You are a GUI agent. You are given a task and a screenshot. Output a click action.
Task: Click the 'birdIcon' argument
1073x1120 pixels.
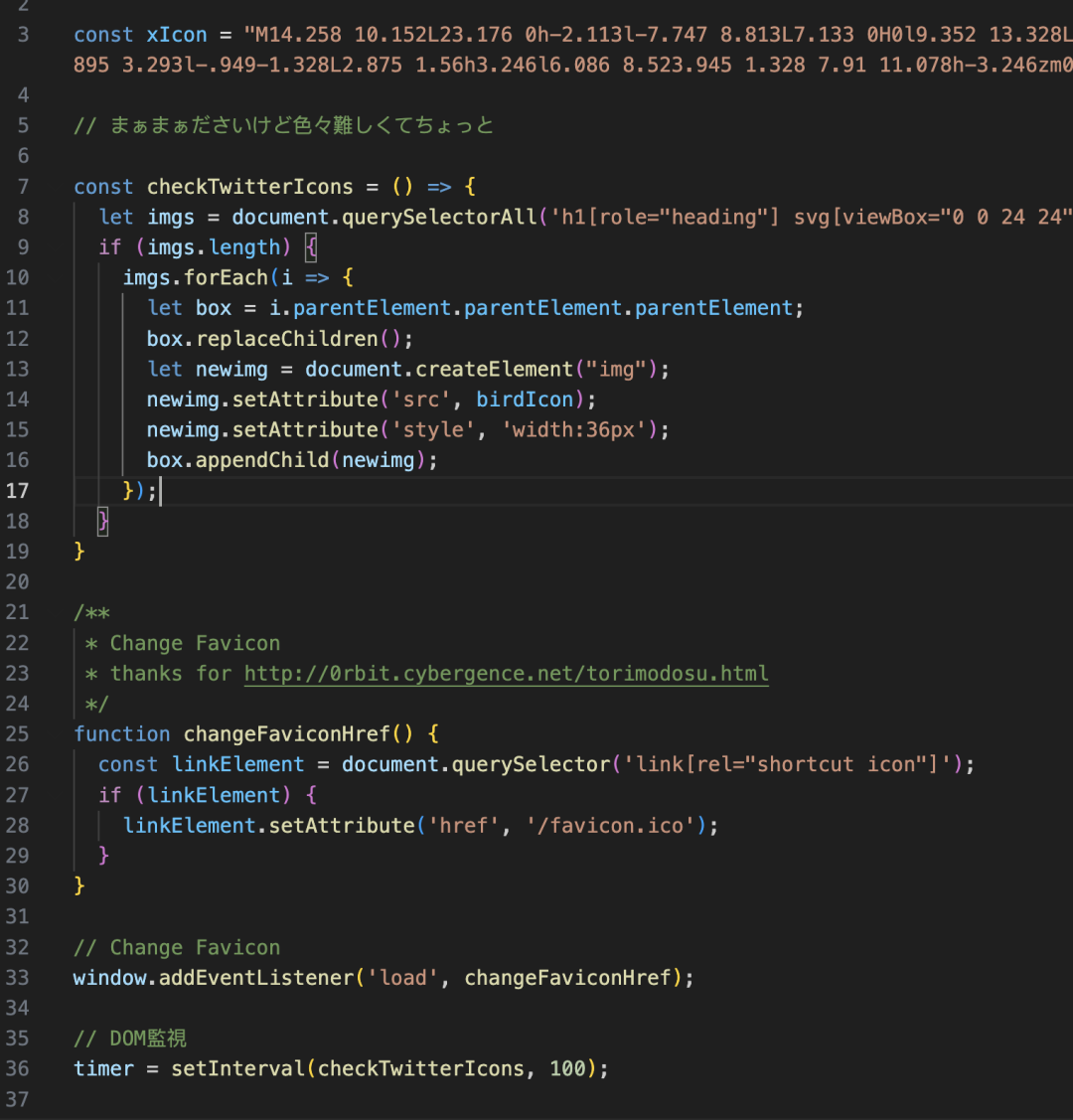point(525,400)
